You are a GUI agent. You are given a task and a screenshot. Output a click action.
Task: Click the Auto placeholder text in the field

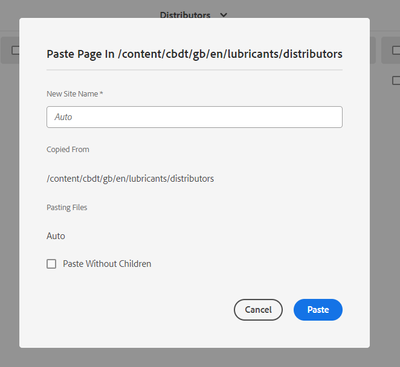click(x=63, y=117)
